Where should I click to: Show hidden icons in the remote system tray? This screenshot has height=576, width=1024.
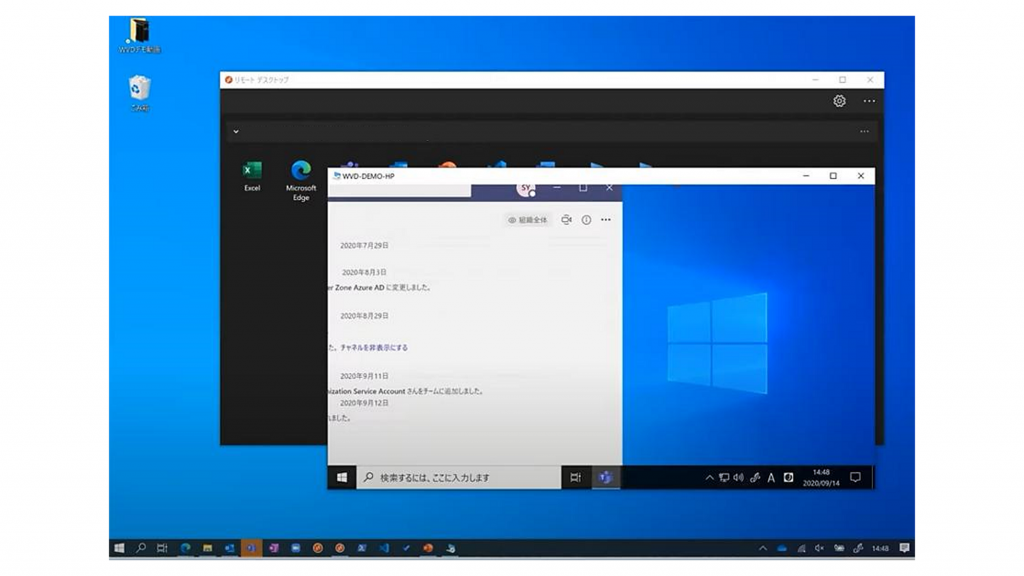709,478
